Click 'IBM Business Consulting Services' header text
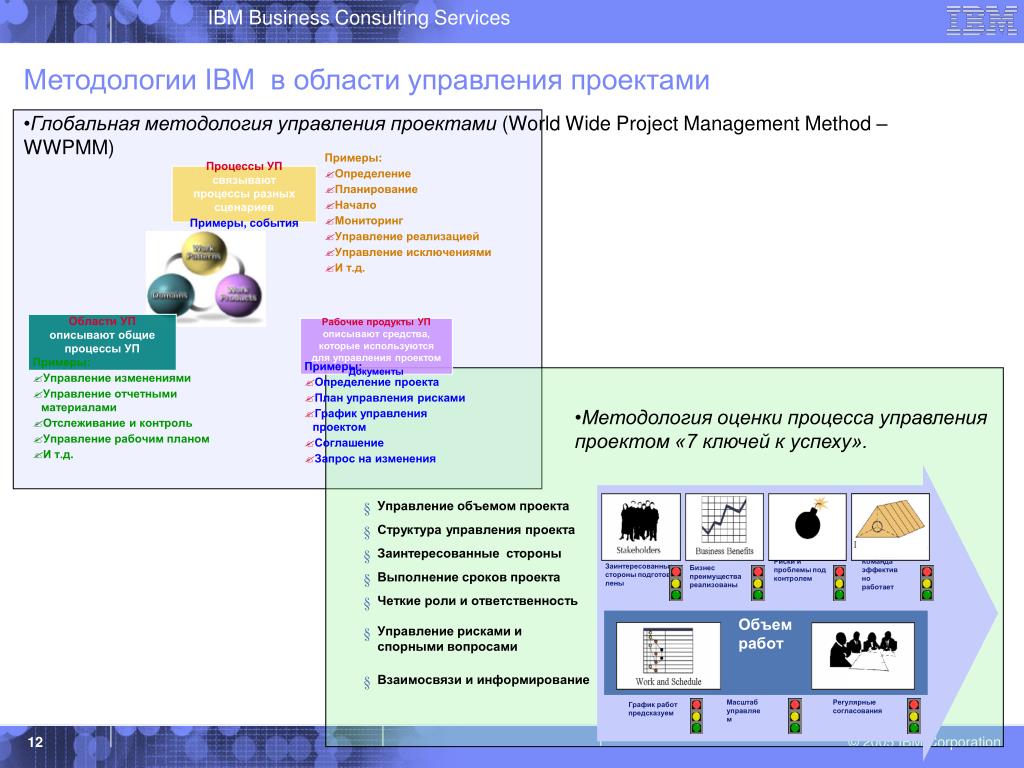Image resolution: width=1024 pixels, height=768 pixels. click(359, 18)
